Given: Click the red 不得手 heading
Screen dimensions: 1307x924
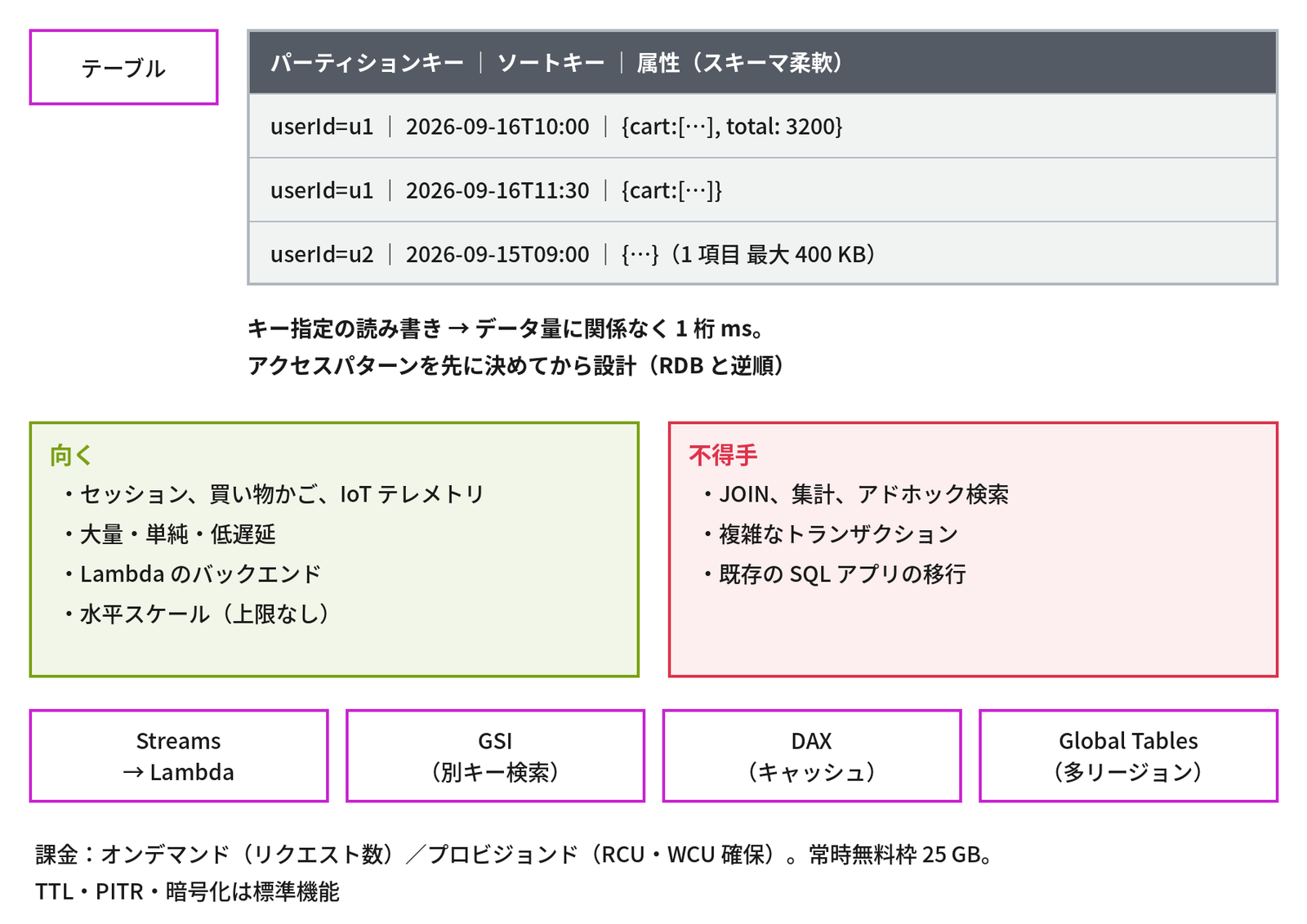Looking at the screenshot, I should click(723, 455).
